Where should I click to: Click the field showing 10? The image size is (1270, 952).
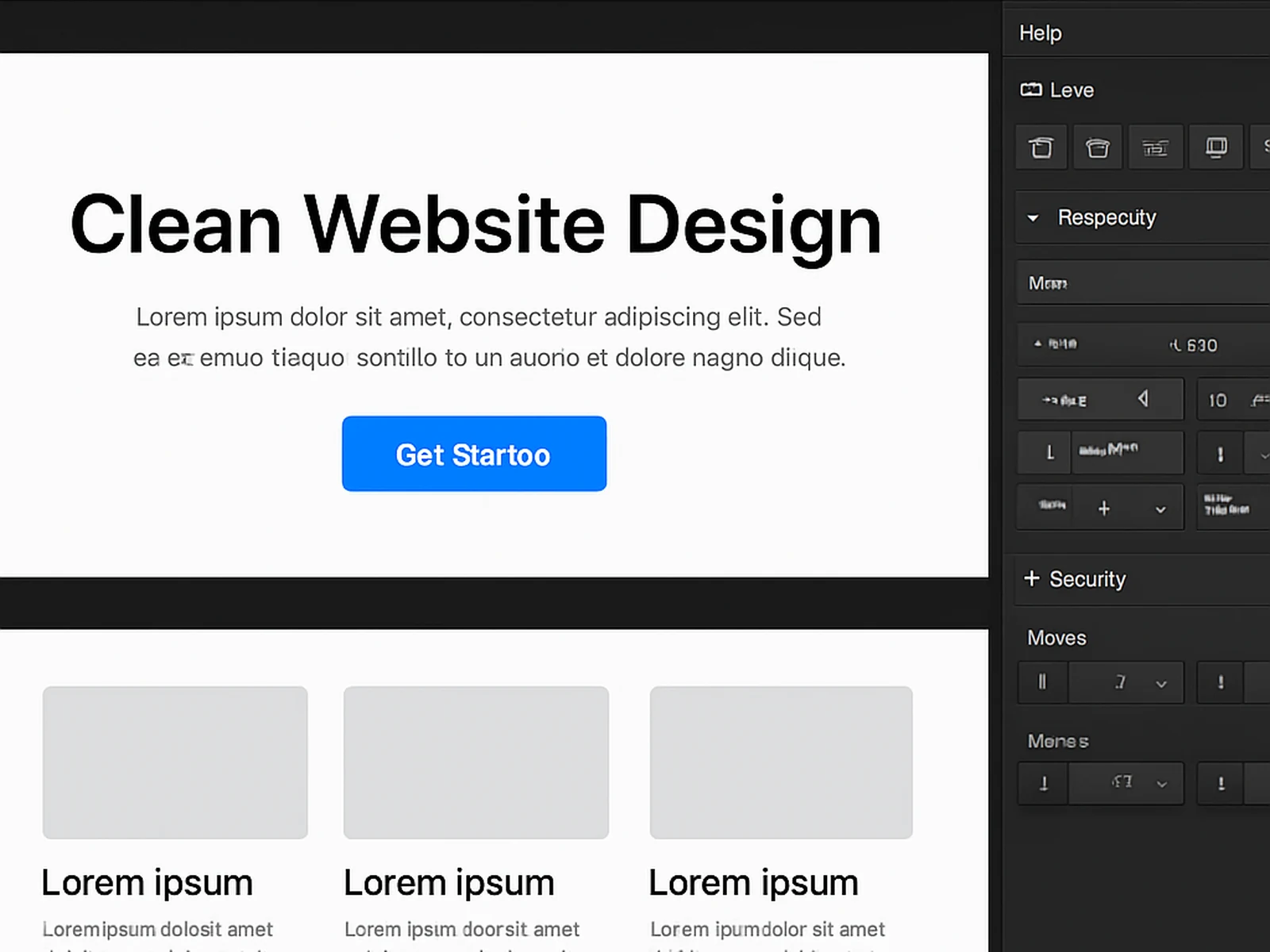pos(1233,399)
